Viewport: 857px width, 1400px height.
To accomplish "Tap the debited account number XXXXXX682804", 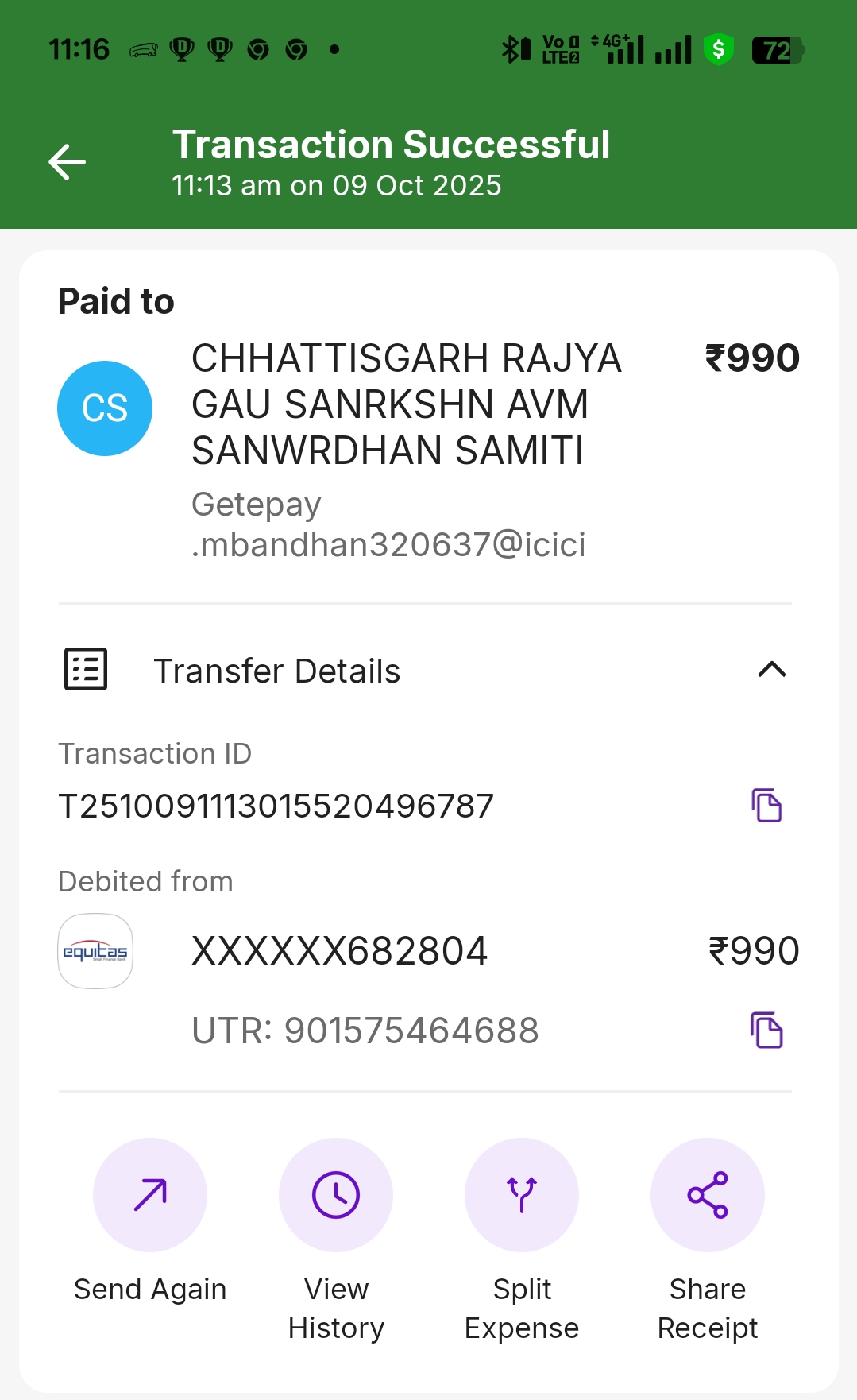I will [x=339, y=951].
